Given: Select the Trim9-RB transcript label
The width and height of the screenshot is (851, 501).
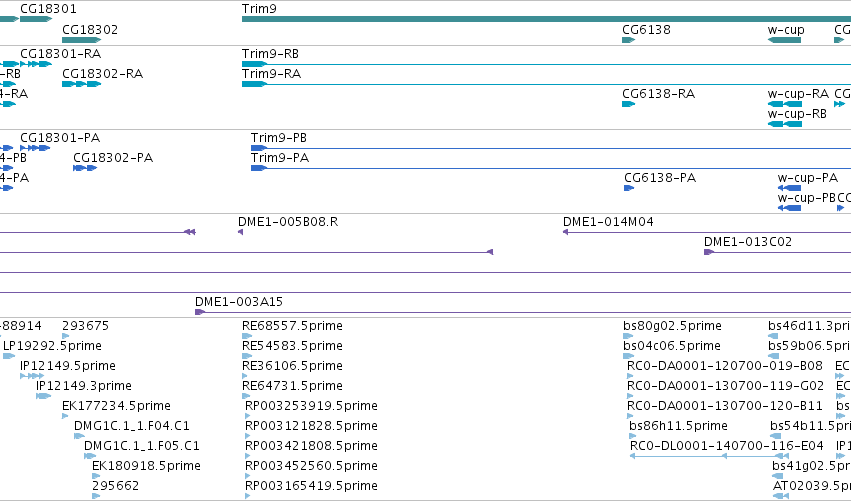Looking at the screenshot, I should [x=270, y=54].
